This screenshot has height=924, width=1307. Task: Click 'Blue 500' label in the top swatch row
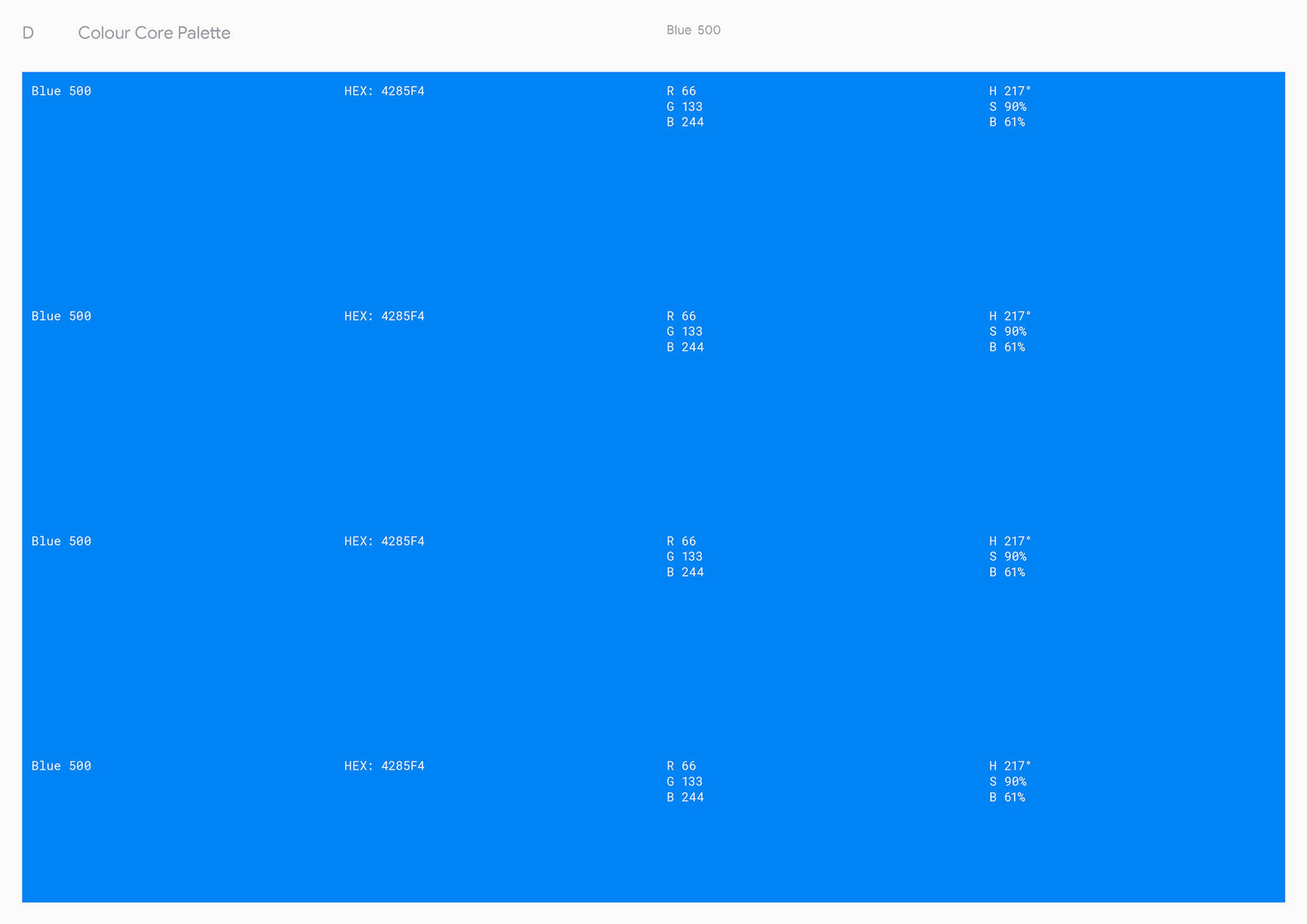coord(61,91)
